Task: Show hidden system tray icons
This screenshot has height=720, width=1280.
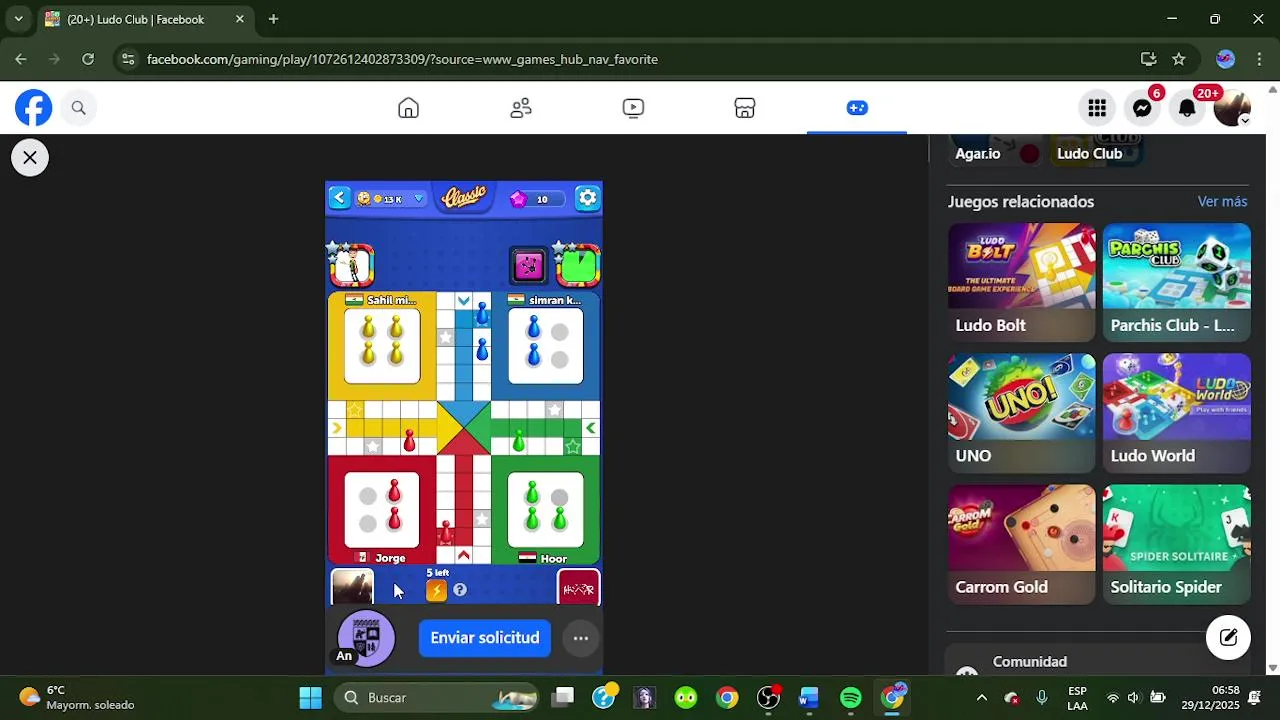Action: 981,697
